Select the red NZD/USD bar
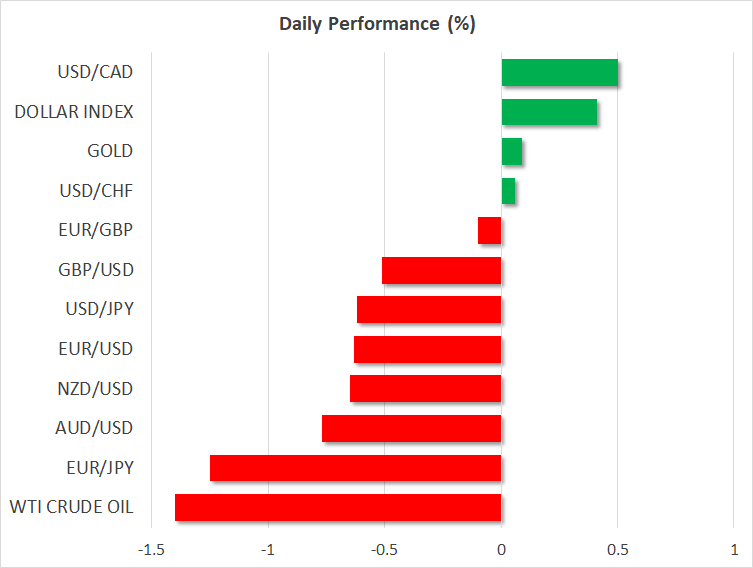 [425, 389]
